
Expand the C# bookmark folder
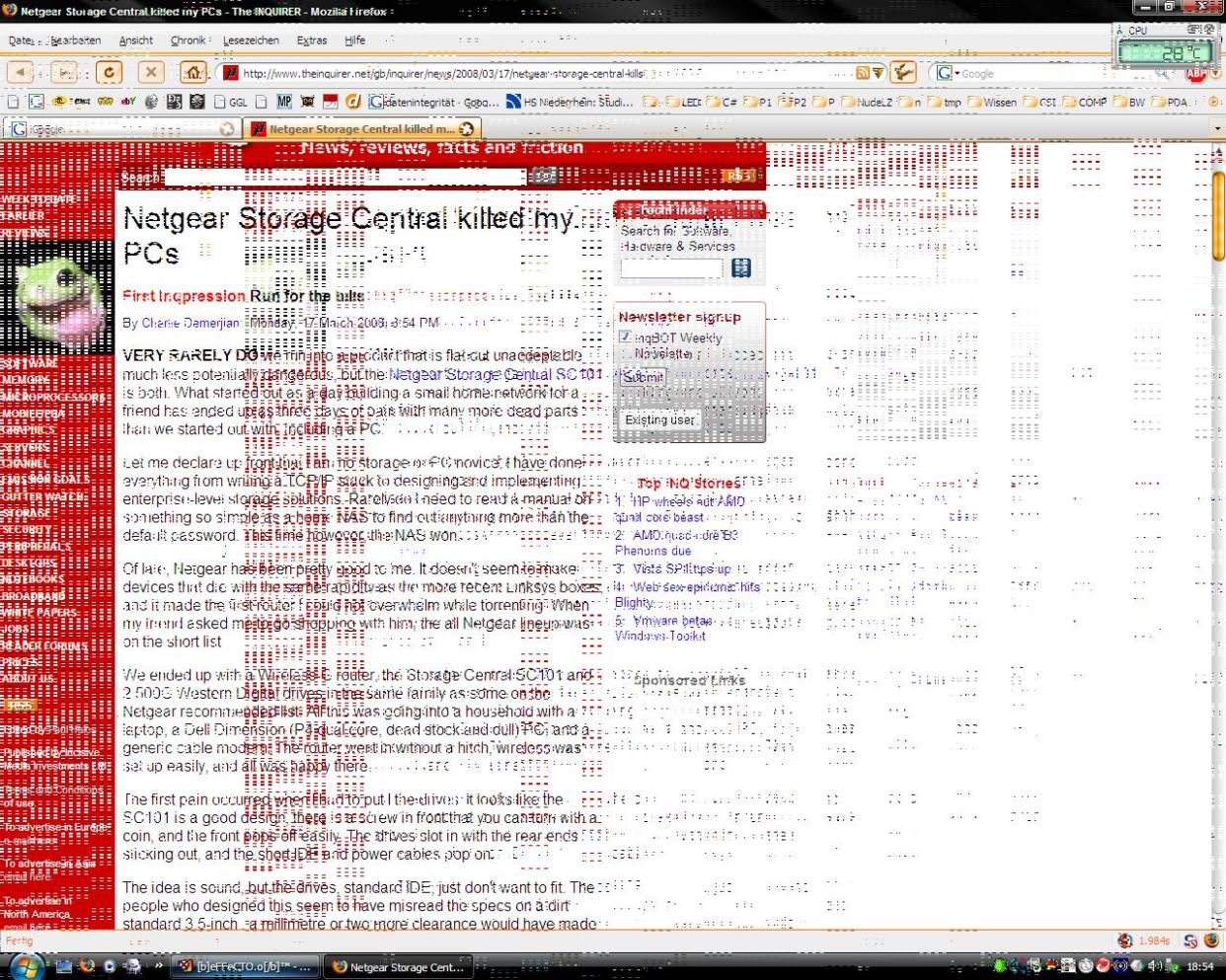point(723,102)
